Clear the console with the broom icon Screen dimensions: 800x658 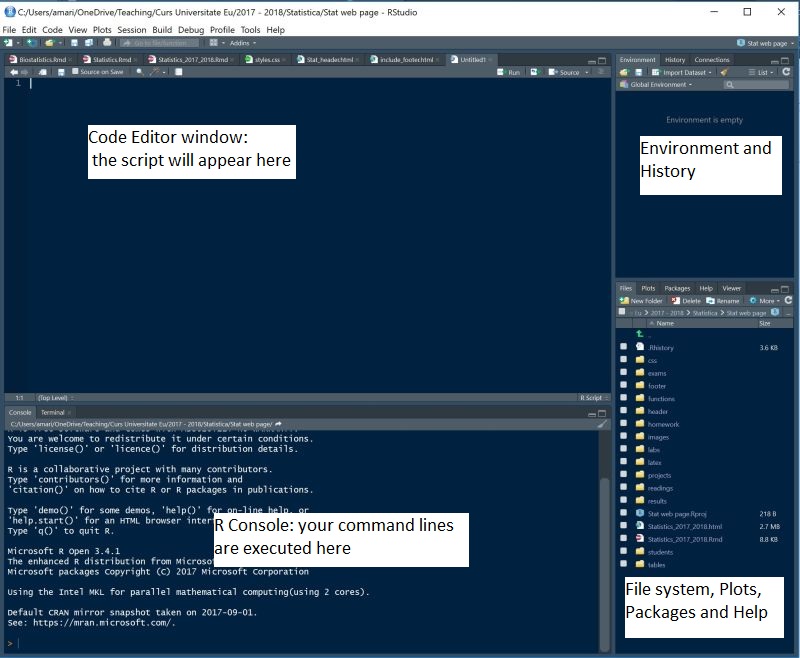[602, 424]
